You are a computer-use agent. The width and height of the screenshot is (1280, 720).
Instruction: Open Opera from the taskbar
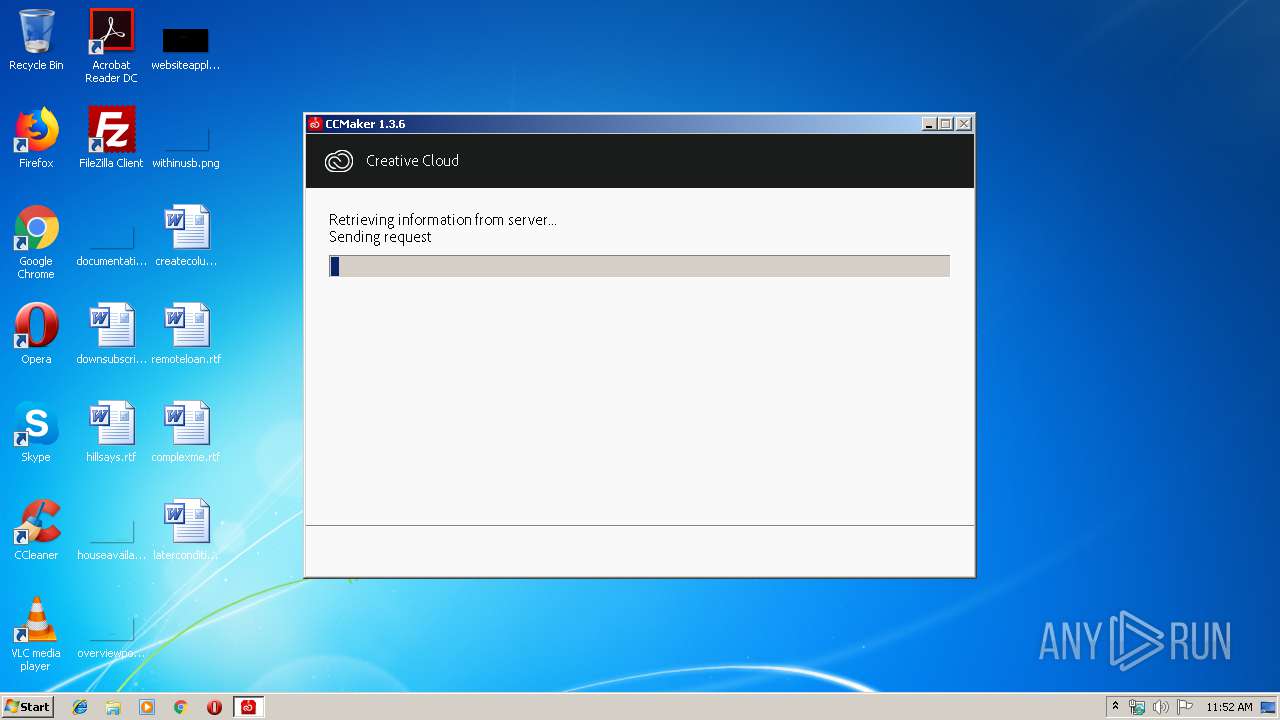tap(214, 707)
